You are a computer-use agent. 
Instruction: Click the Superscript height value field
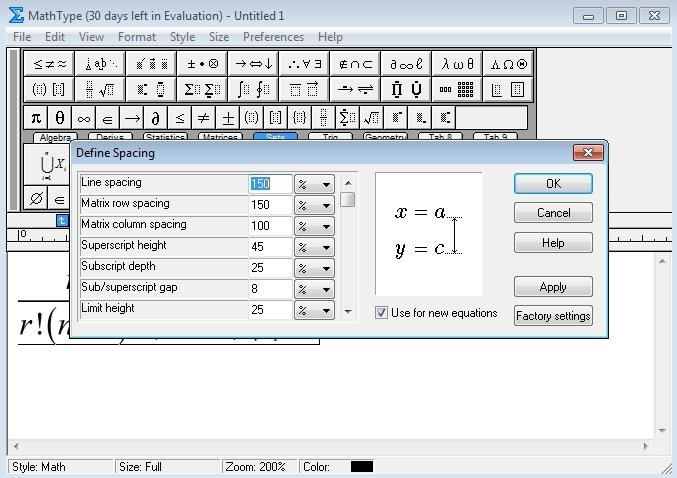[270, 247]
